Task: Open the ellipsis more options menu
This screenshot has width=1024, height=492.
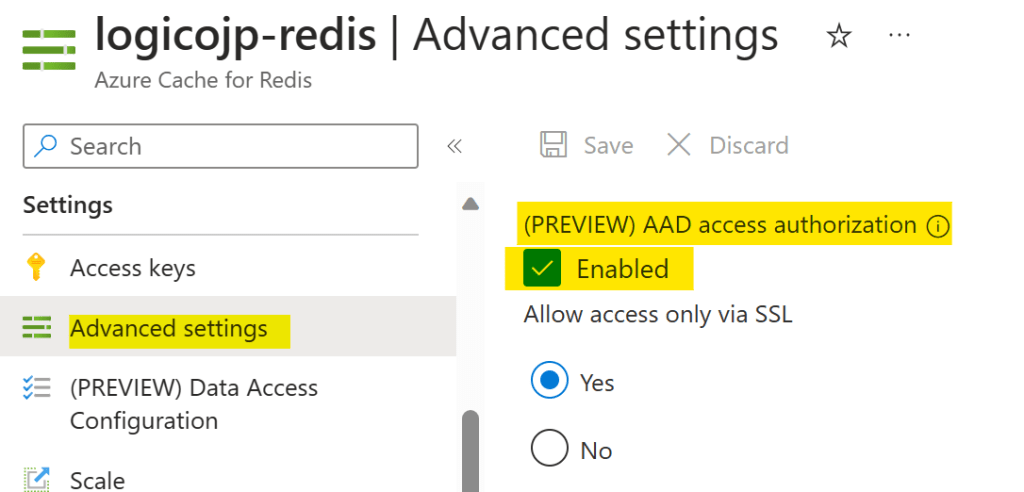Action: pyautogui.click(x=899, y=36)
